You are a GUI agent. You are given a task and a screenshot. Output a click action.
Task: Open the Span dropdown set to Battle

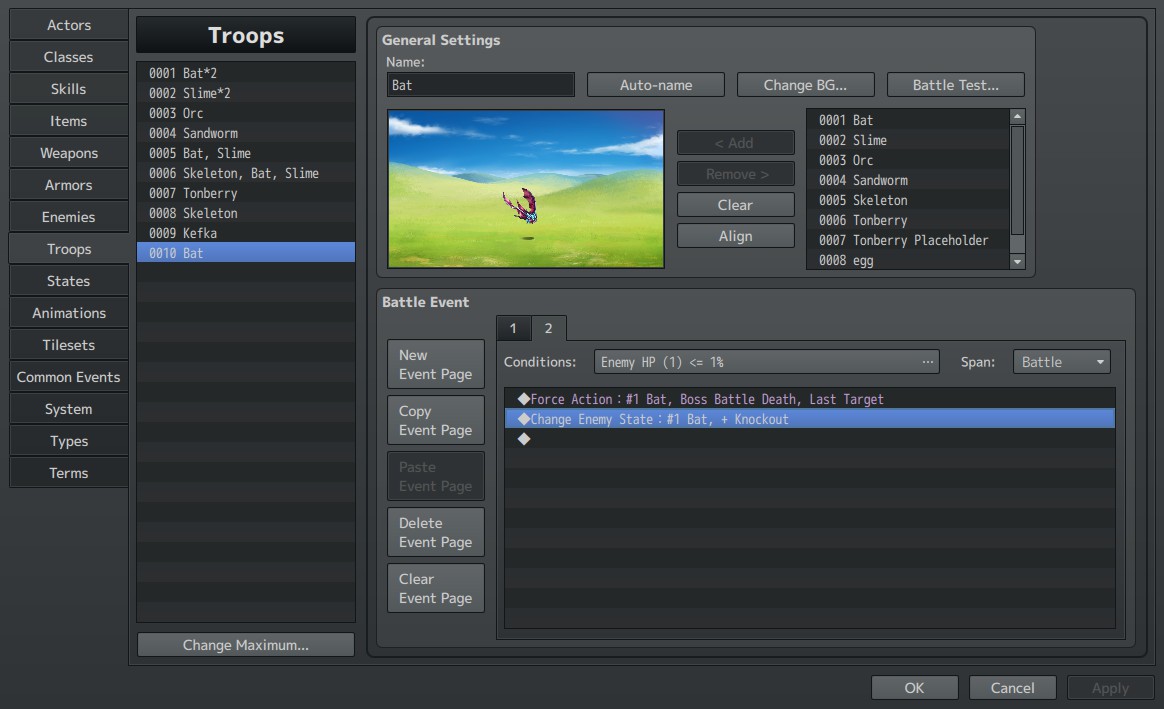pos(1062,362)
